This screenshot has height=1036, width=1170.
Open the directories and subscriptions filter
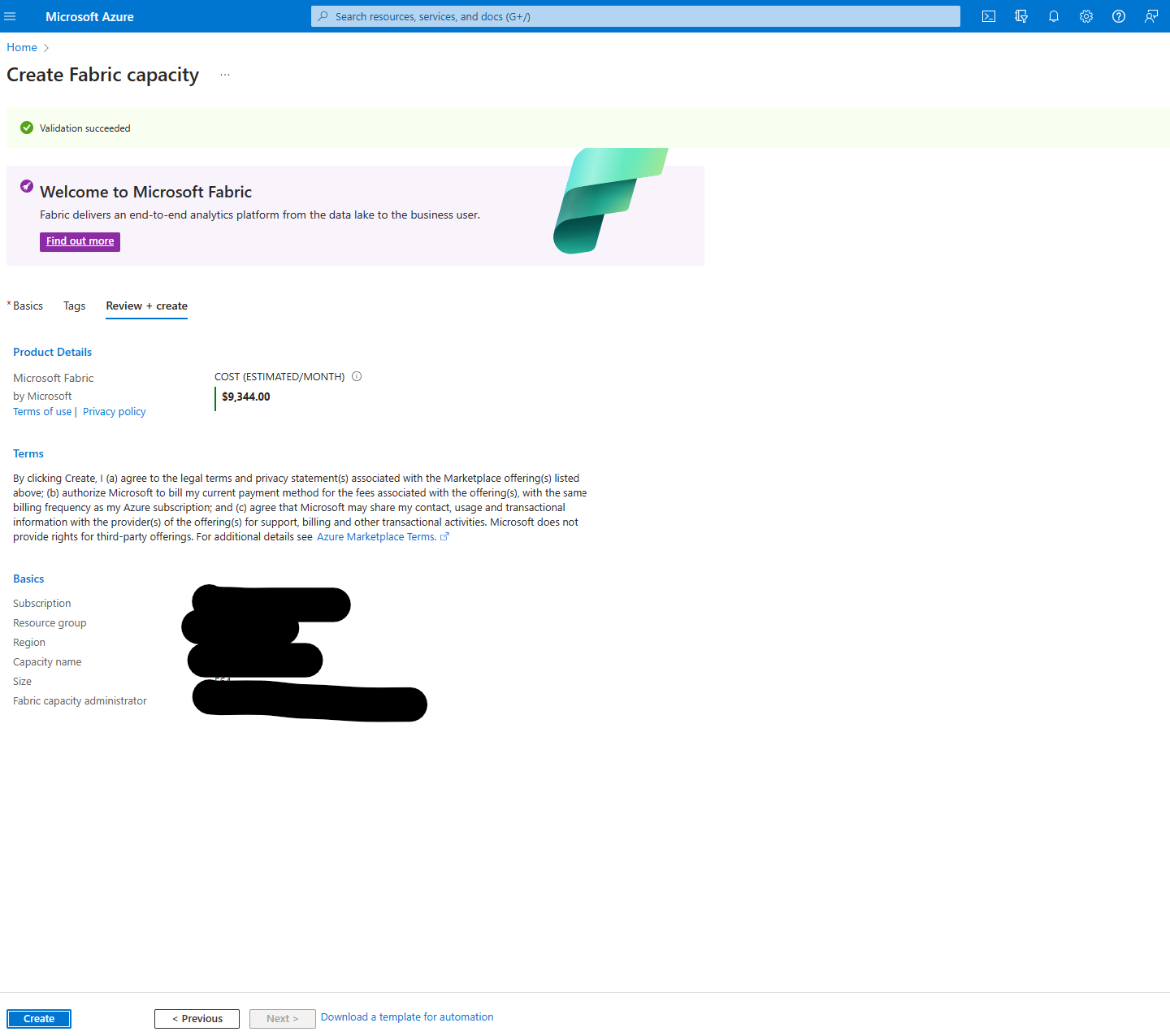click(x=1020, y=16)
